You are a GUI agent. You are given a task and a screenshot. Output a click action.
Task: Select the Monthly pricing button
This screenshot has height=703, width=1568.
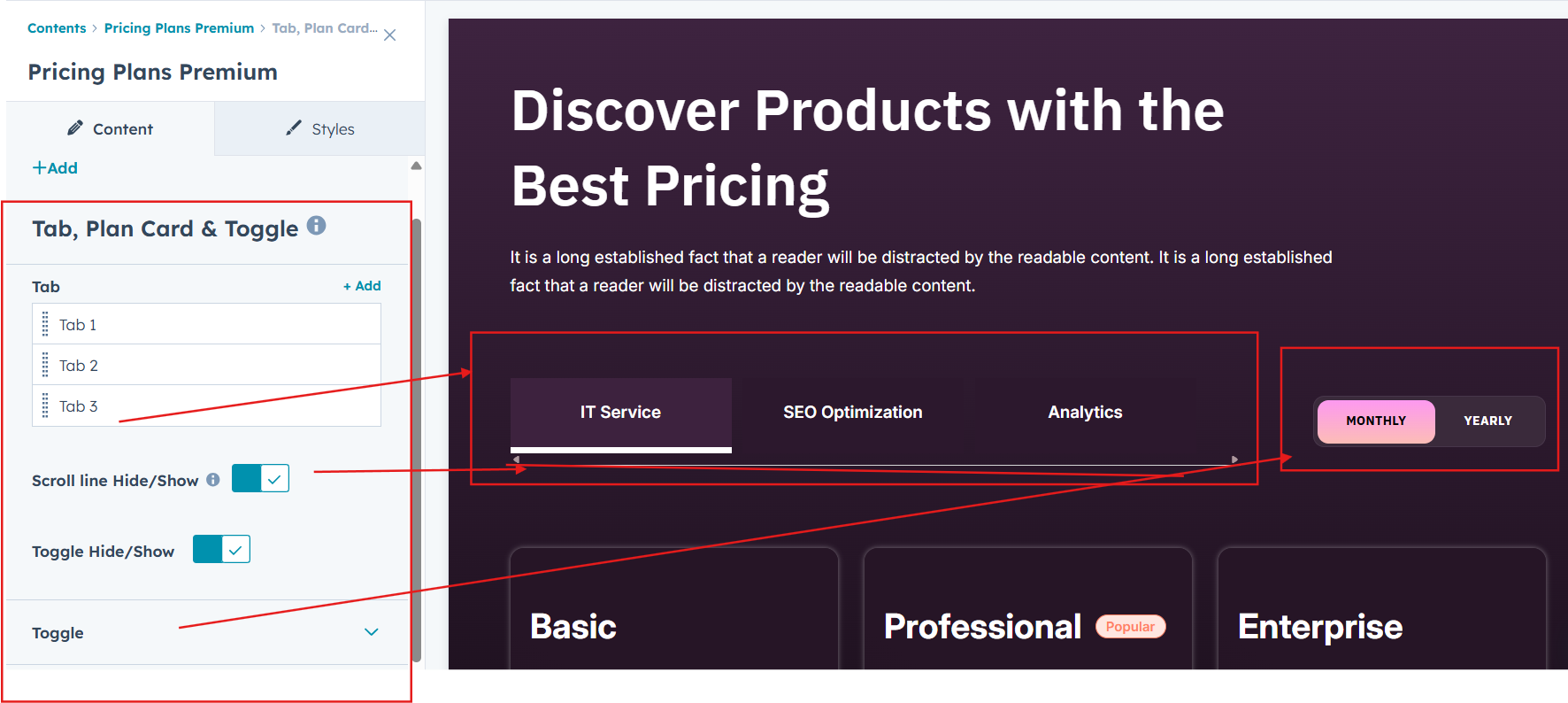[x=1376, y=421]
